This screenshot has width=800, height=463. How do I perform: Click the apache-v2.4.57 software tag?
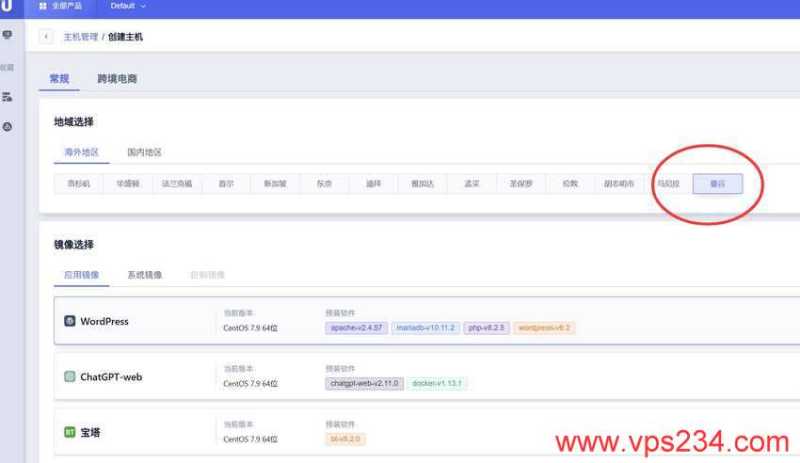pos(356,328)
